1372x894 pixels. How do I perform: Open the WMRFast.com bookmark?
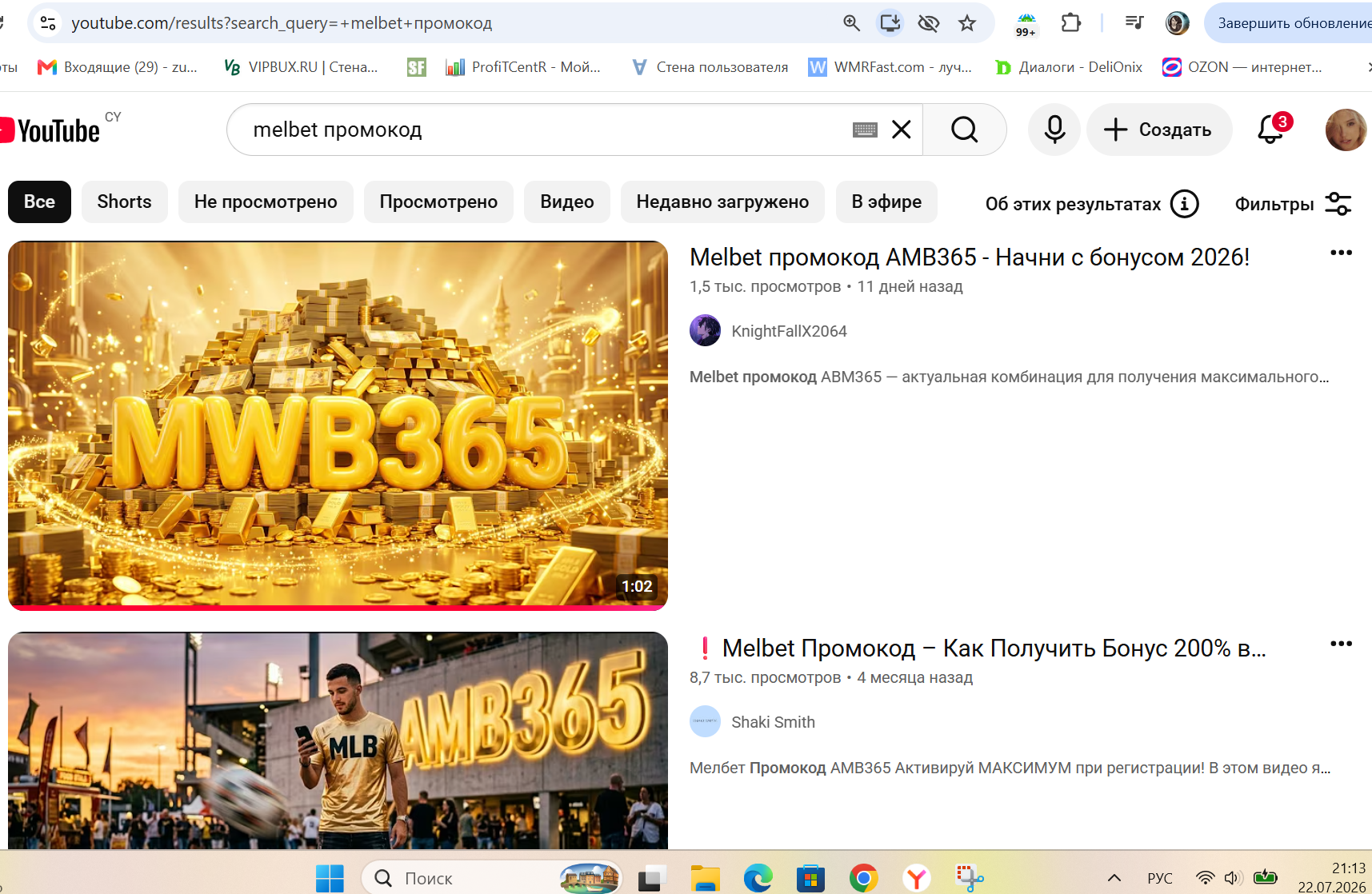pos(890,67)
